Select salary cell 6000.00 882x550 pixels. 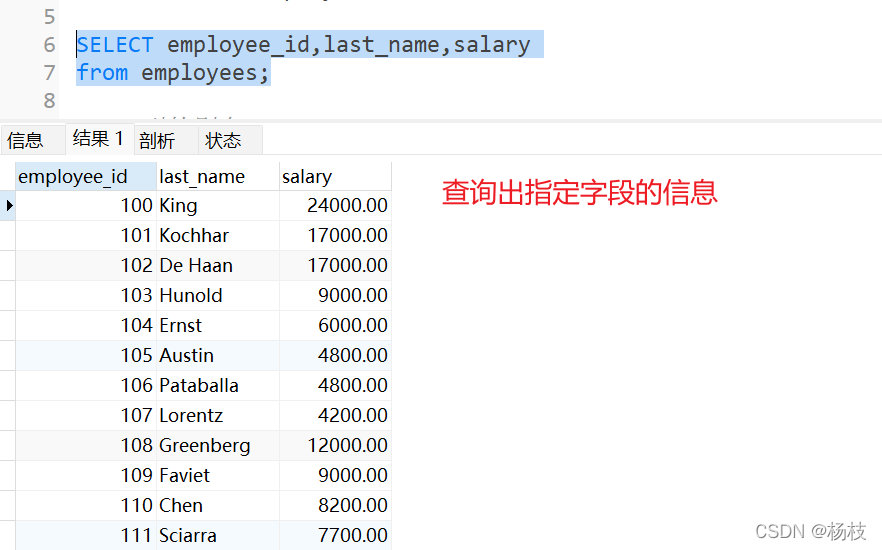[335, 326]
